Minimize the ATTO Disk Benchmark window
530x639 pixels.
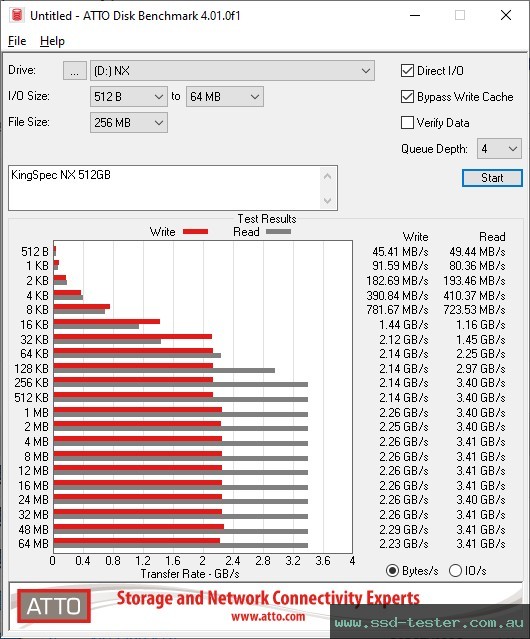tap(415, 15)
